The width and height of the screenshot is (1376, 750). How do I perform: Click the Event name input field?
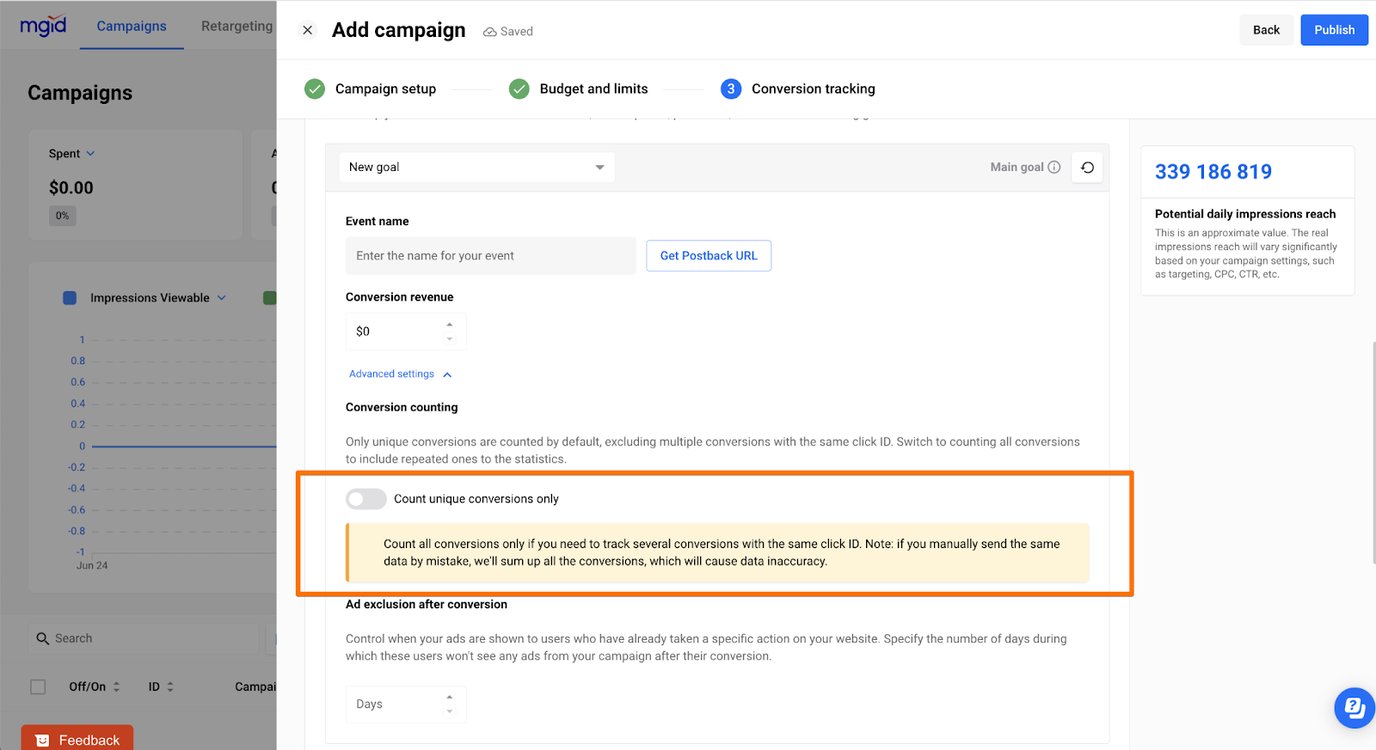tap(490, 255)
